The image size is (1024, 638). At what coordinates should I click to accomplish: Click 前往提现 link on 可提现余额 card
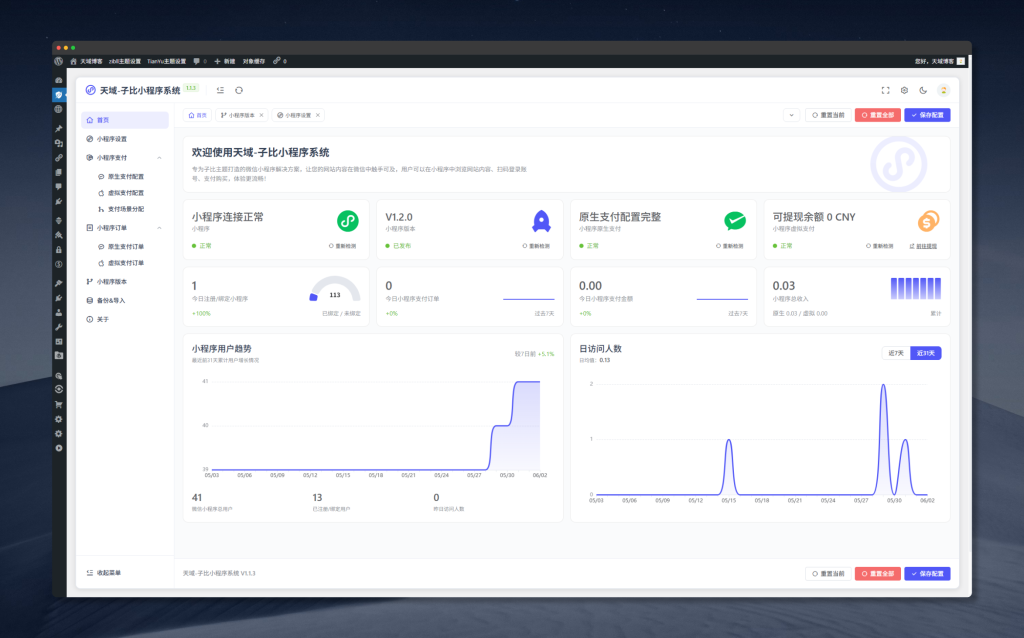click(x=923, y=246)
